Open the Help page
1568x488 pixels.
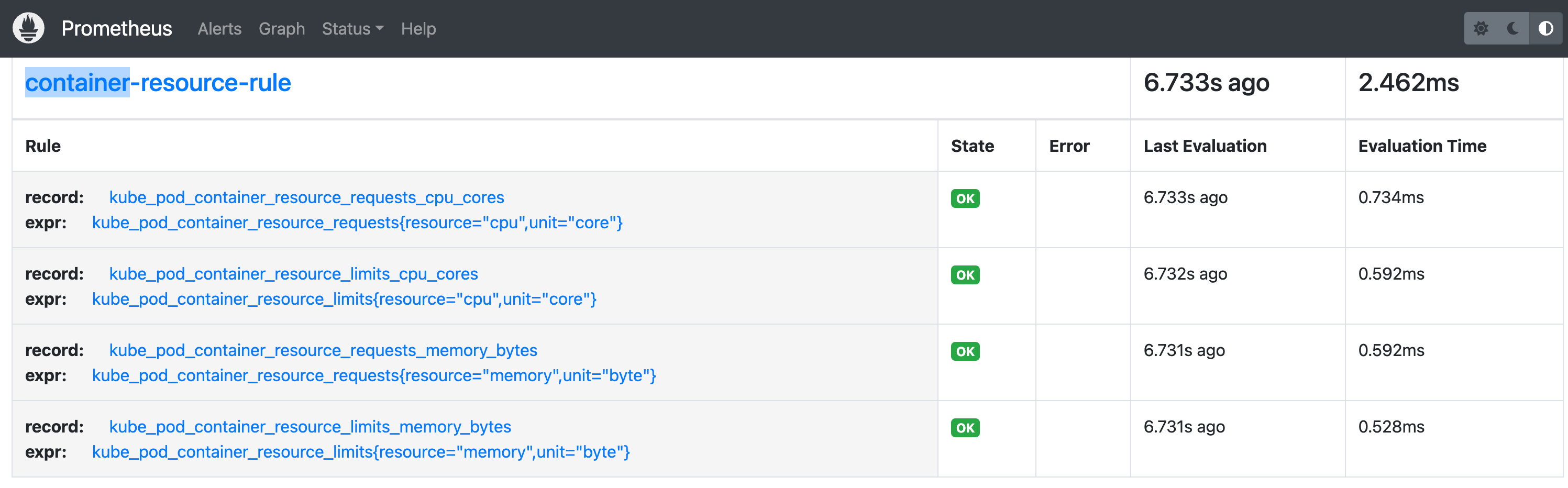[x=418, y=29]
